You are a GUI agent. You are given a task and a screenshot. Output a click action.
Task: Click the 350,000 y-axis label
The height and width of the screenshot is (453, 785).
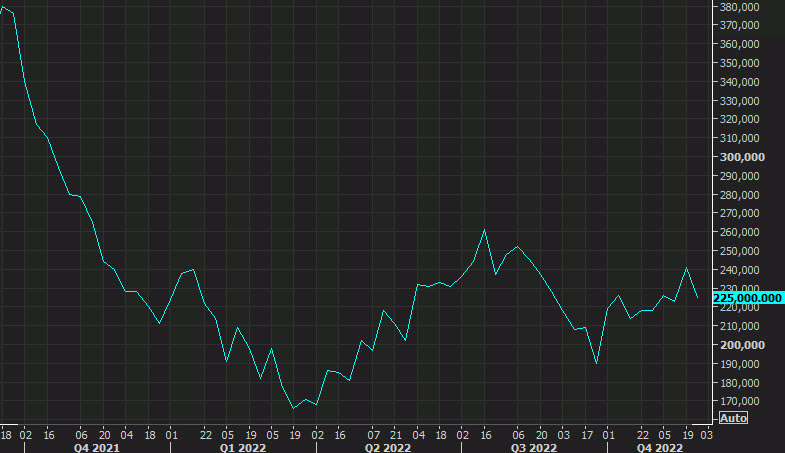tap(739, 63)
